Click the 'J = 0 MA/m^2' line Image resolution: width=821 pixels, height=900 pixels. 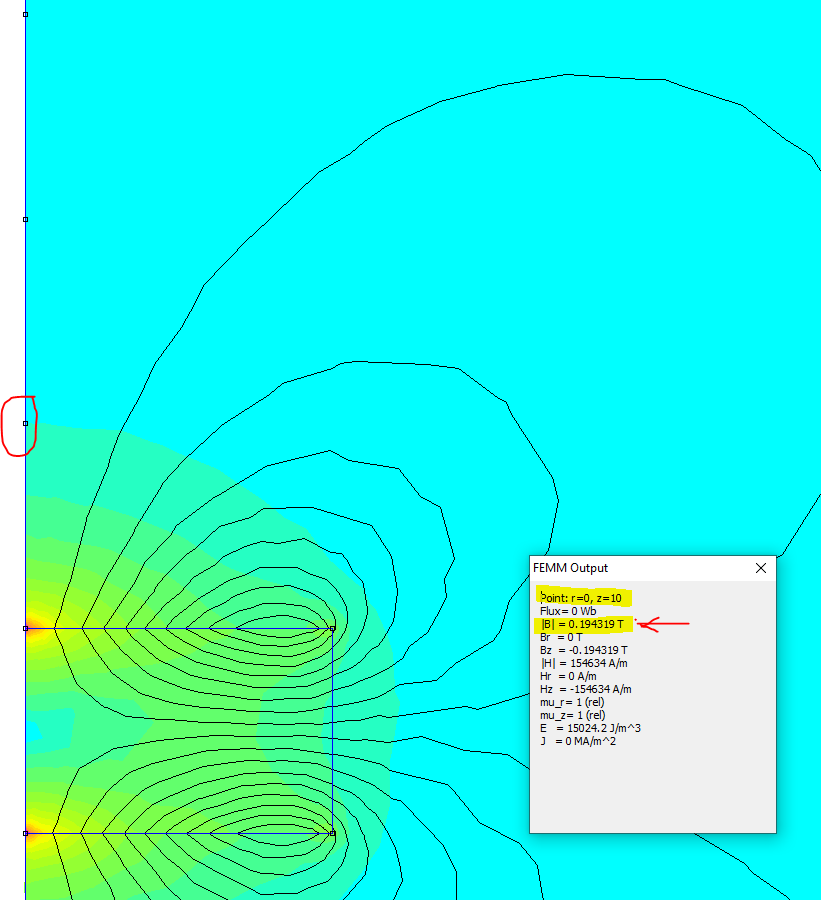click(578, 742)
